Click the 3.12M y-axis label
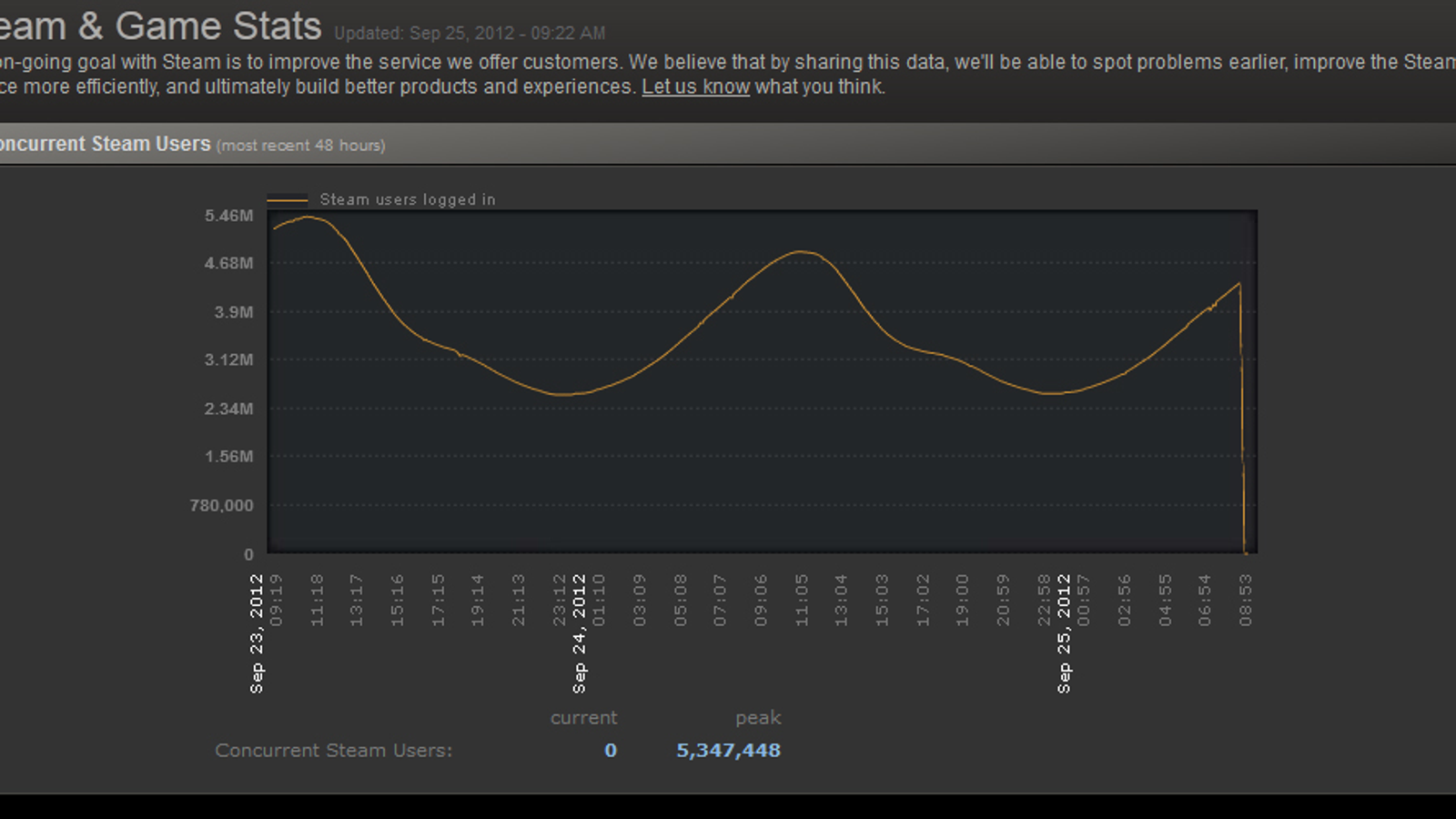 (x=229, y=360)
